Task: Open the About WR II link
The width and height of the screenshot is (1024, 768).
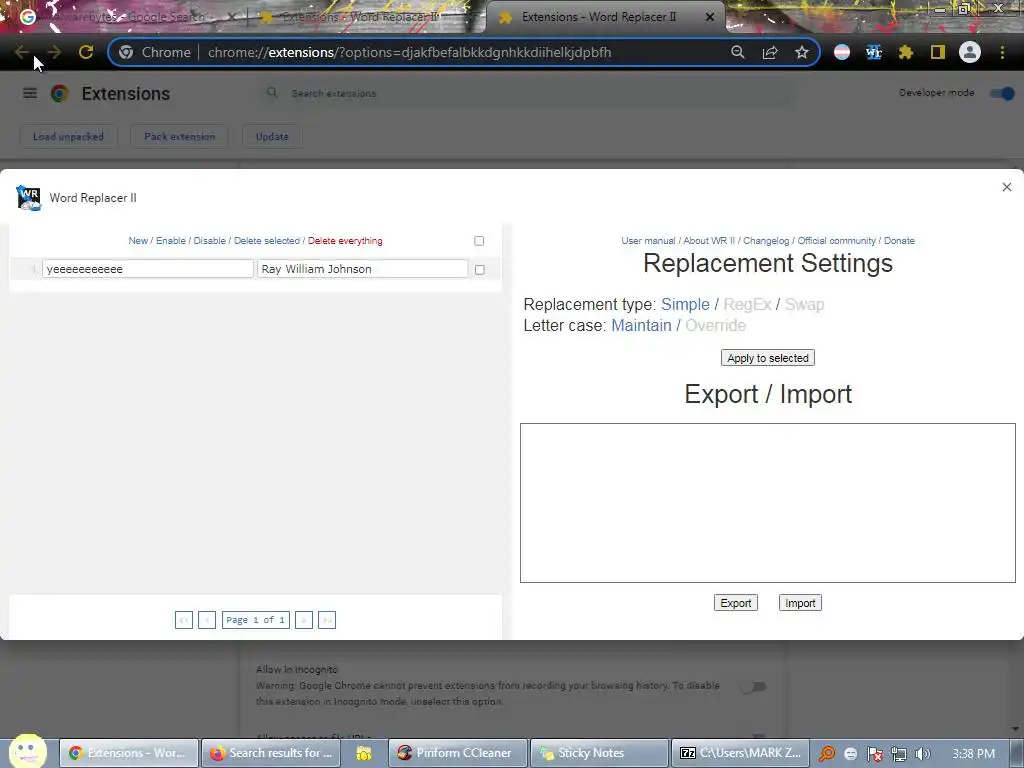Action: click(x=709, y=241)
